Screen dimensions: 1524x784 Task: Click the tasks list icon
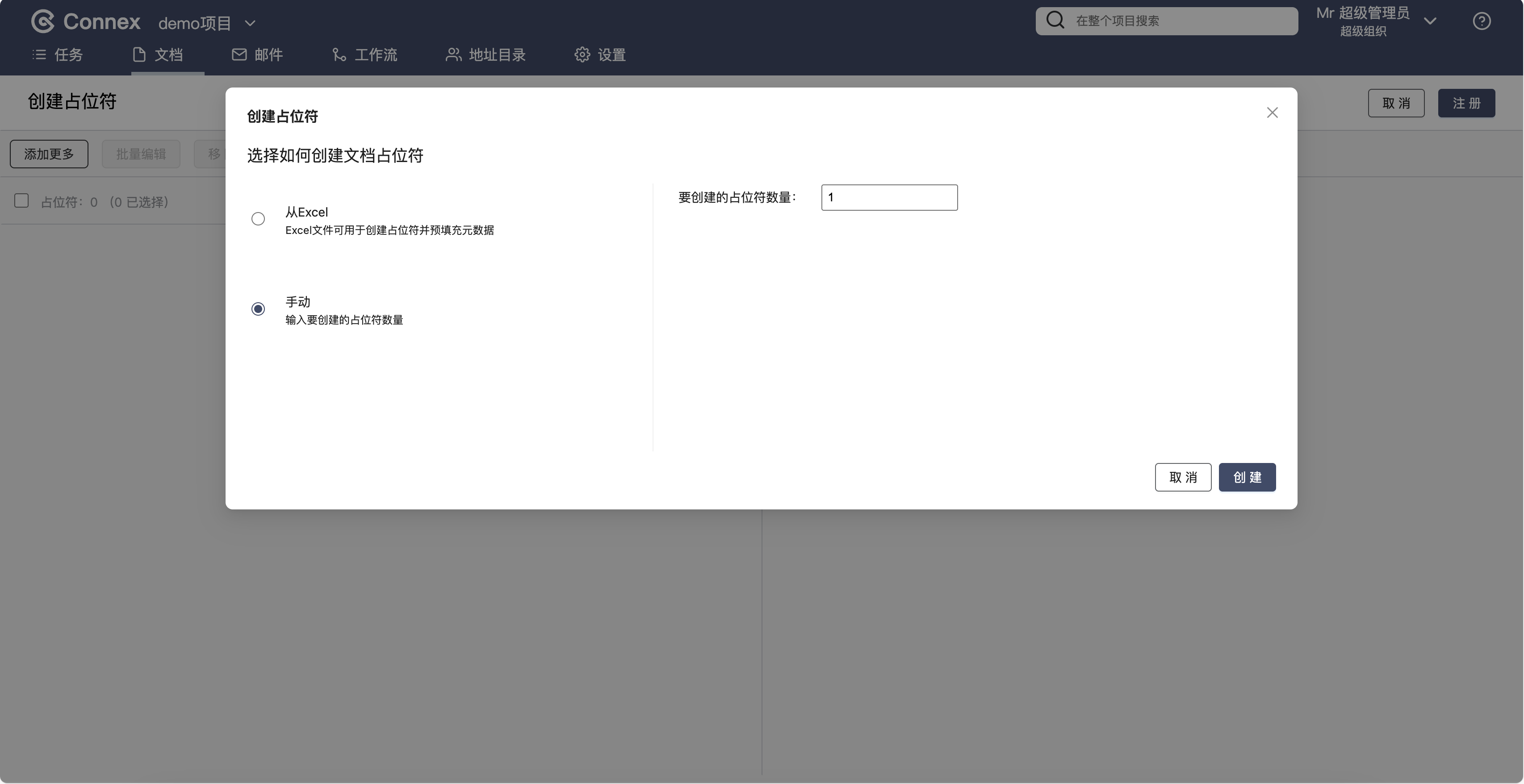pyautogui.click(x=39, y=55)
